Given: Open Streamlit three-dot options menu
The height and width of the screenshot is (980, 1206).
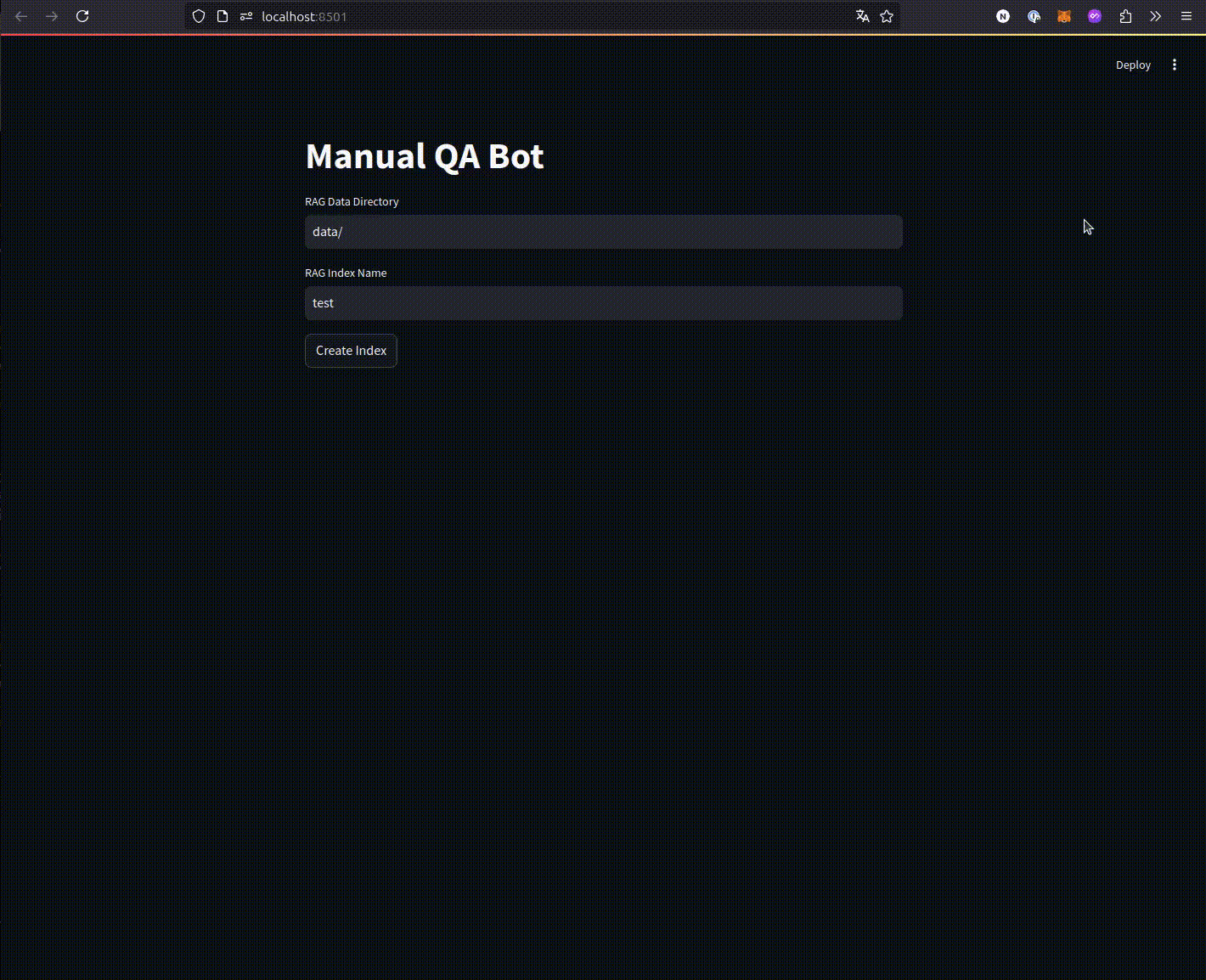Looking at the screenshot, I should 1175,65.
